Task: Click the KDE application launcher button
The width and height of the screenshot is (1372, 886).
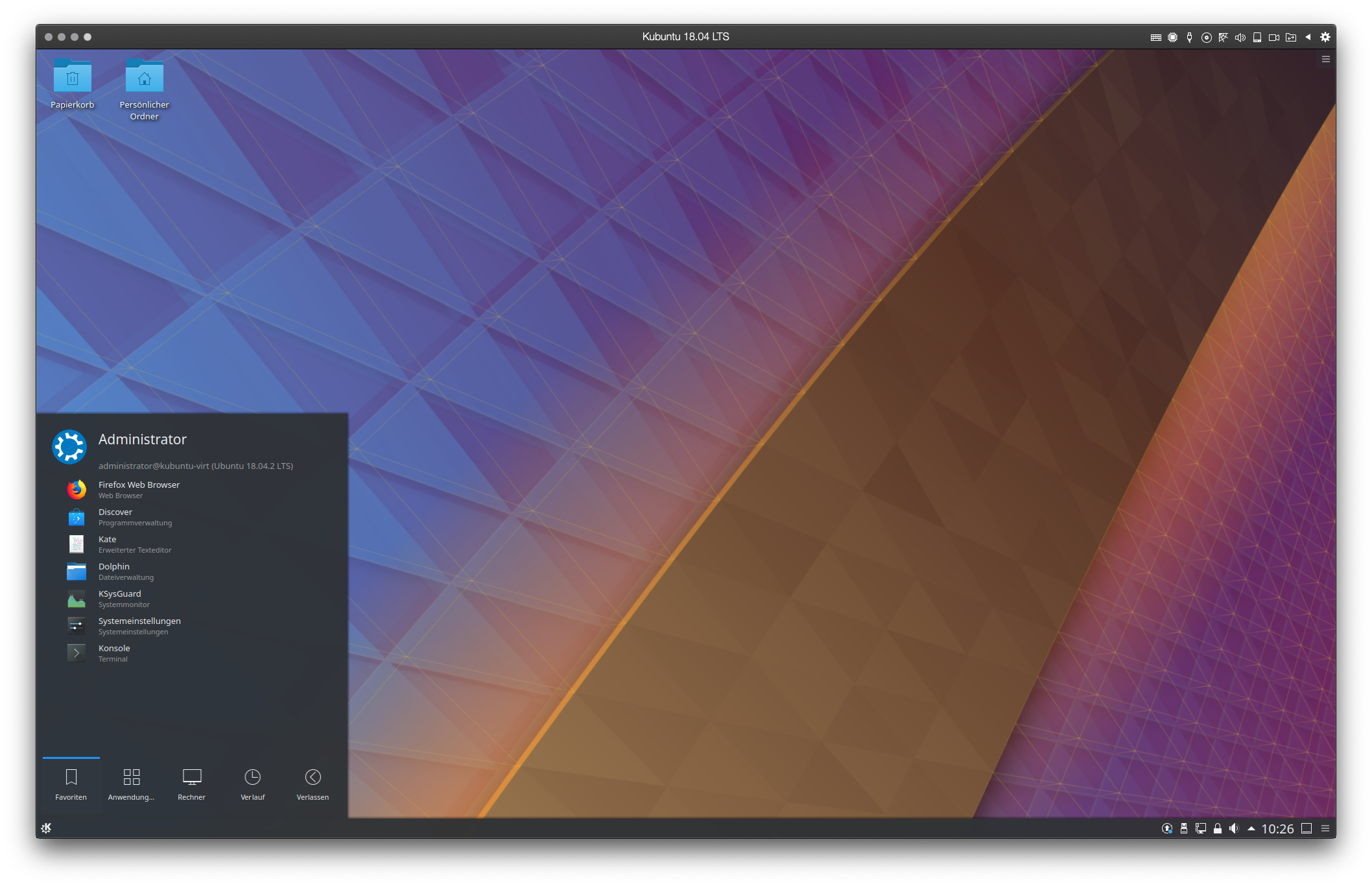Action: (x=46, y=828)
